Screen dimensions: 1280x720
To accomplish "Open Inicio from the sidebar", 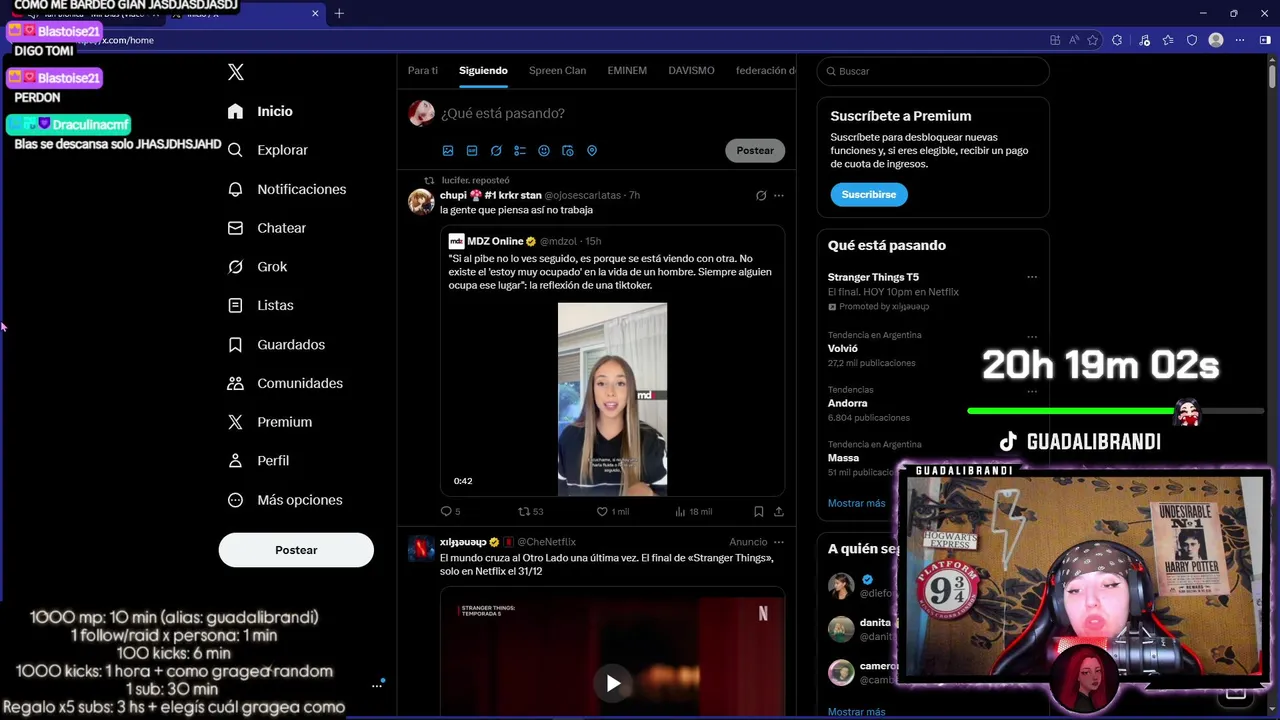I will tap(261, 111).
